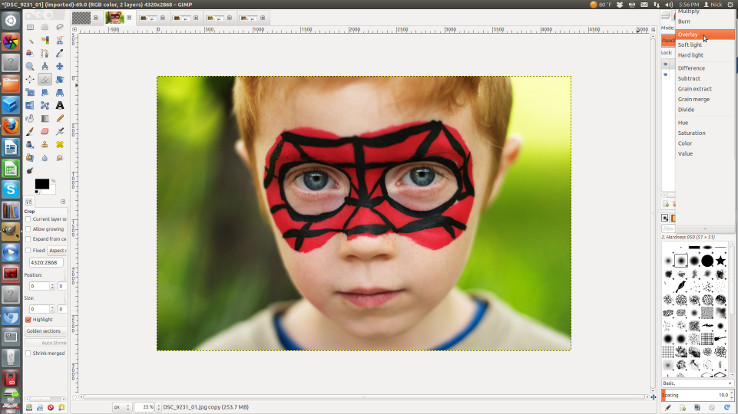The height and width of the screenshot is (414, 738).
Task: Choose Burn blend mode
Action: pyautogui.click(x=705, y=22)
